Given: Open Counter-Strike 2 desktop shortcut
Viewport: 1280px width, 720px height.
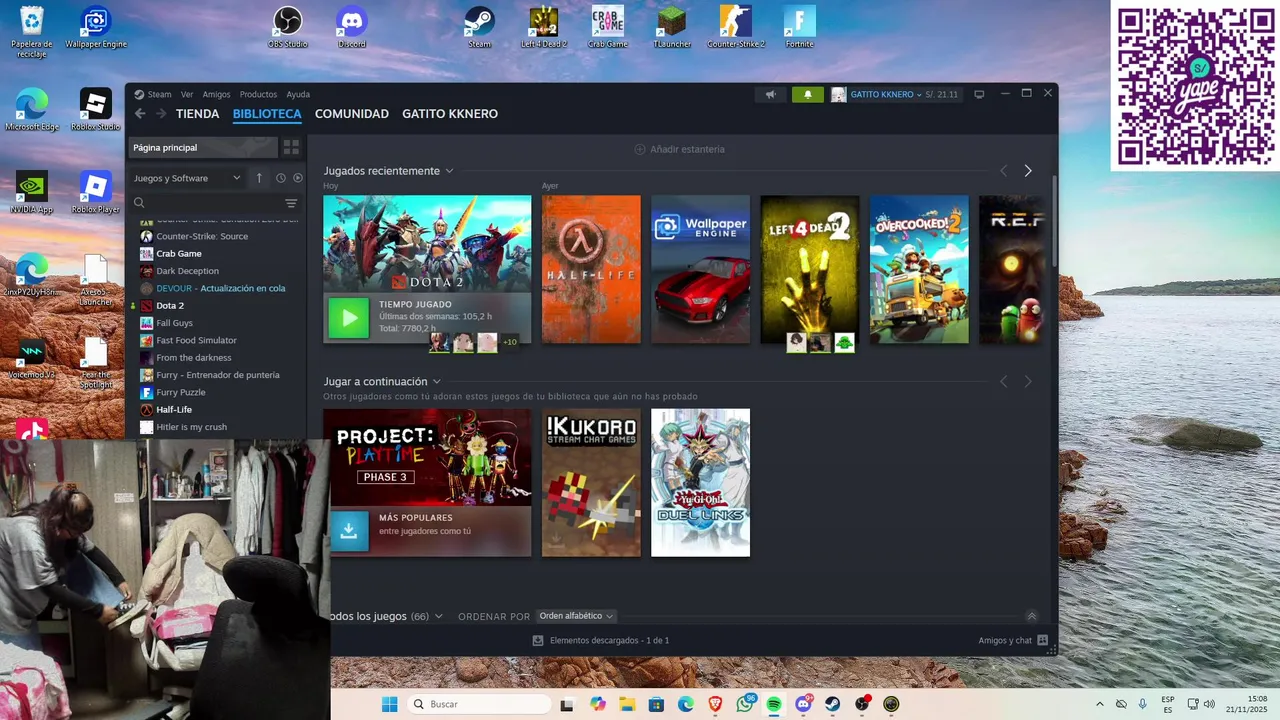Looking at the screenshot, I should coord(736,28).
